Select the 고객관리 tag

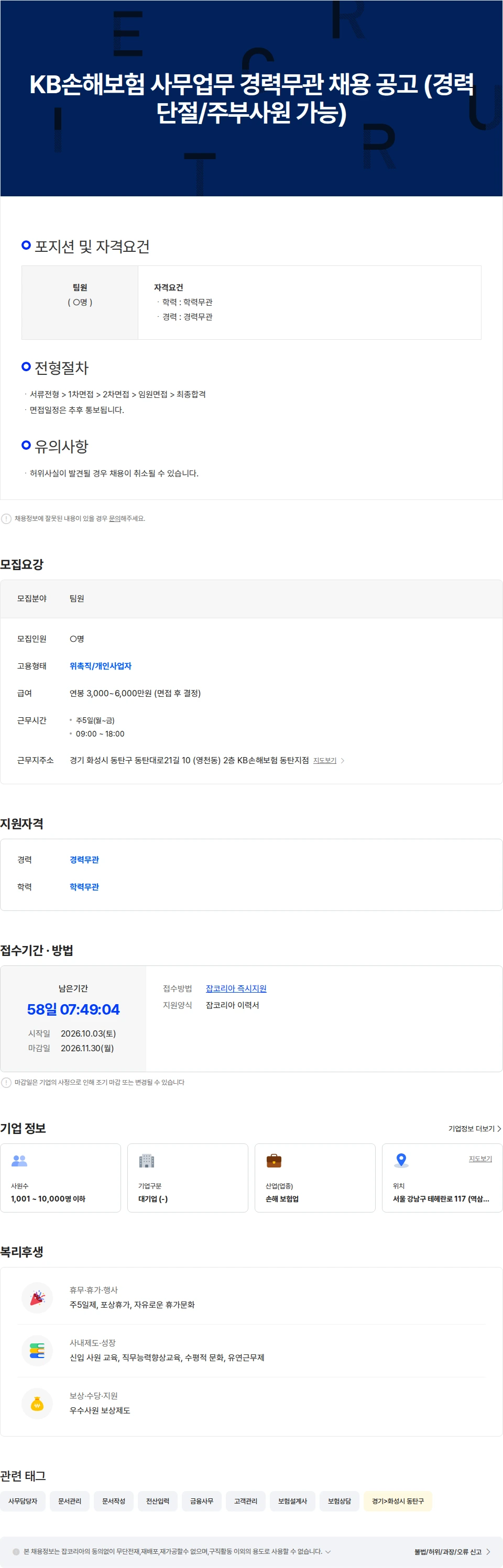tap(246, 1501)
